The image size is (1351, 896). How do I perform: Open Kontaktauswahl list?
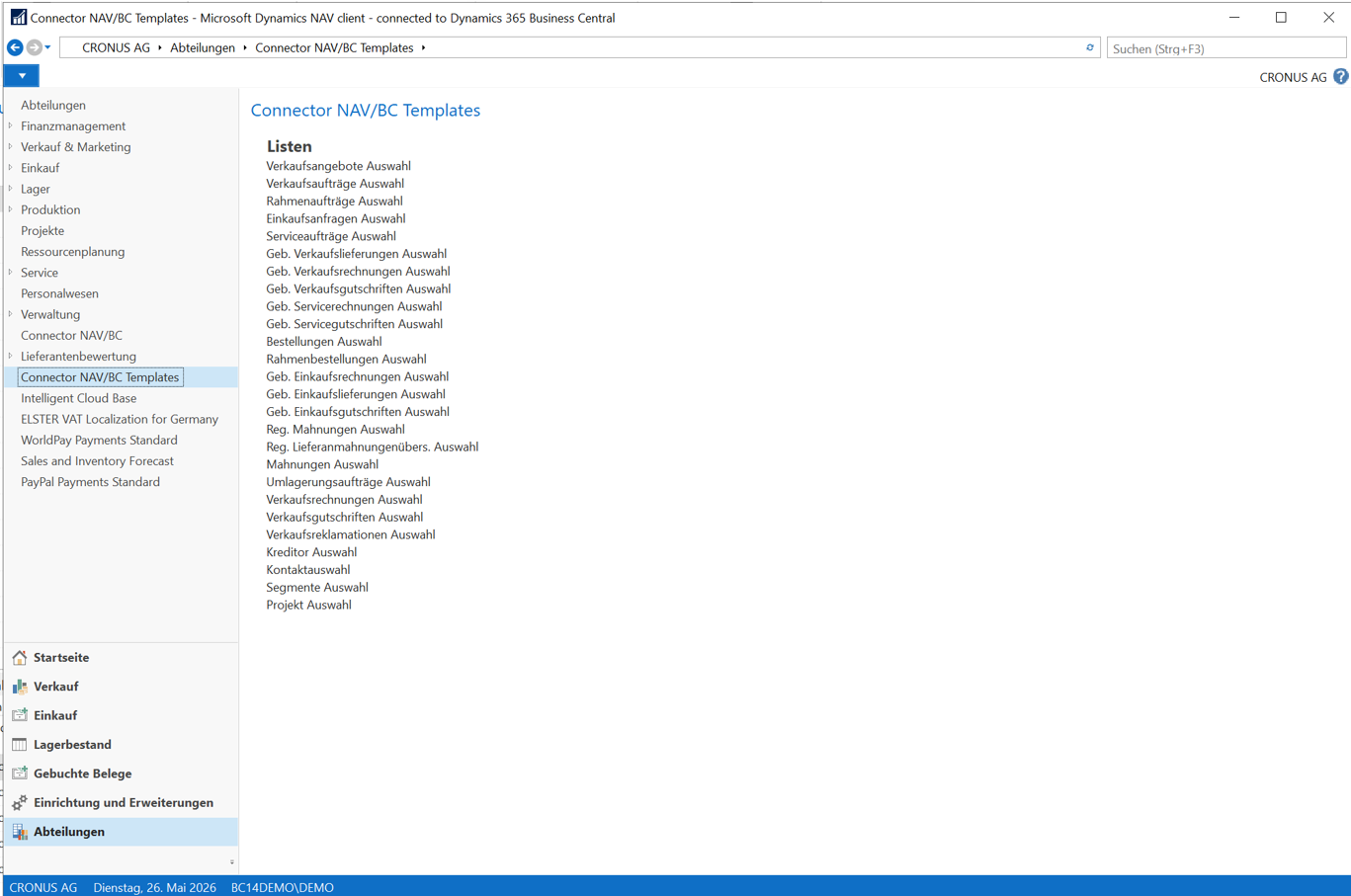(x=308, y=570)
